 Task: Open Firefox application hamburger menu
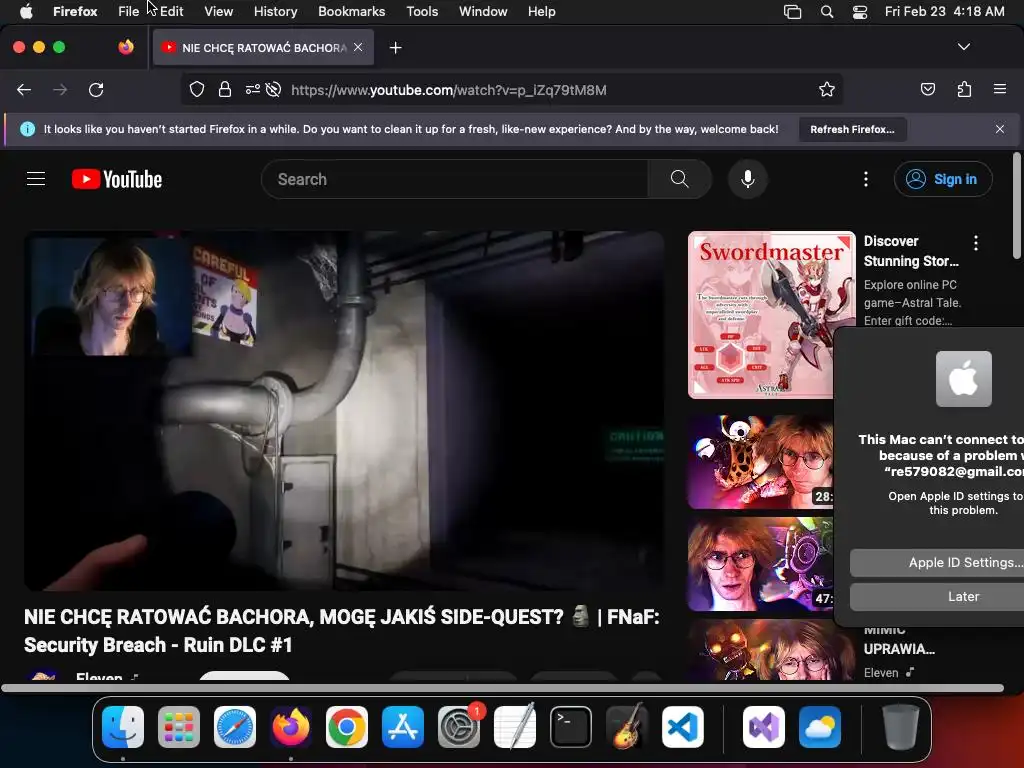[x=1000, y=89]
